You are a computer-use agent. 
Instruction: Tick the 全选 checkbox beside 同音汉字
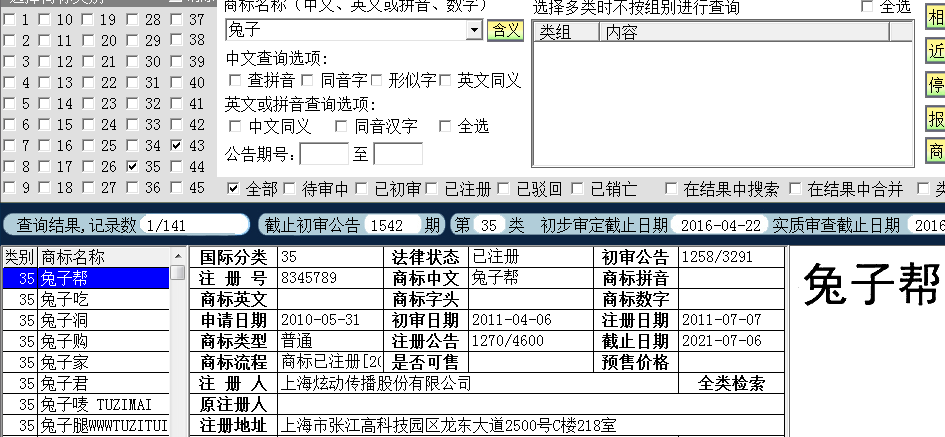[x=445, y=126]
